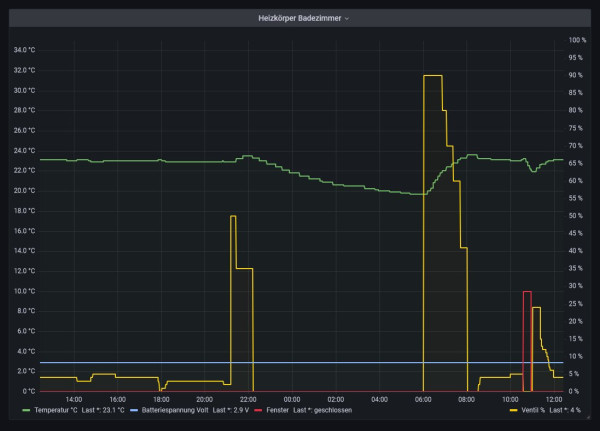Click the red Fenster legend color marker
Viewport: 600px width, 431px height.
259,410
